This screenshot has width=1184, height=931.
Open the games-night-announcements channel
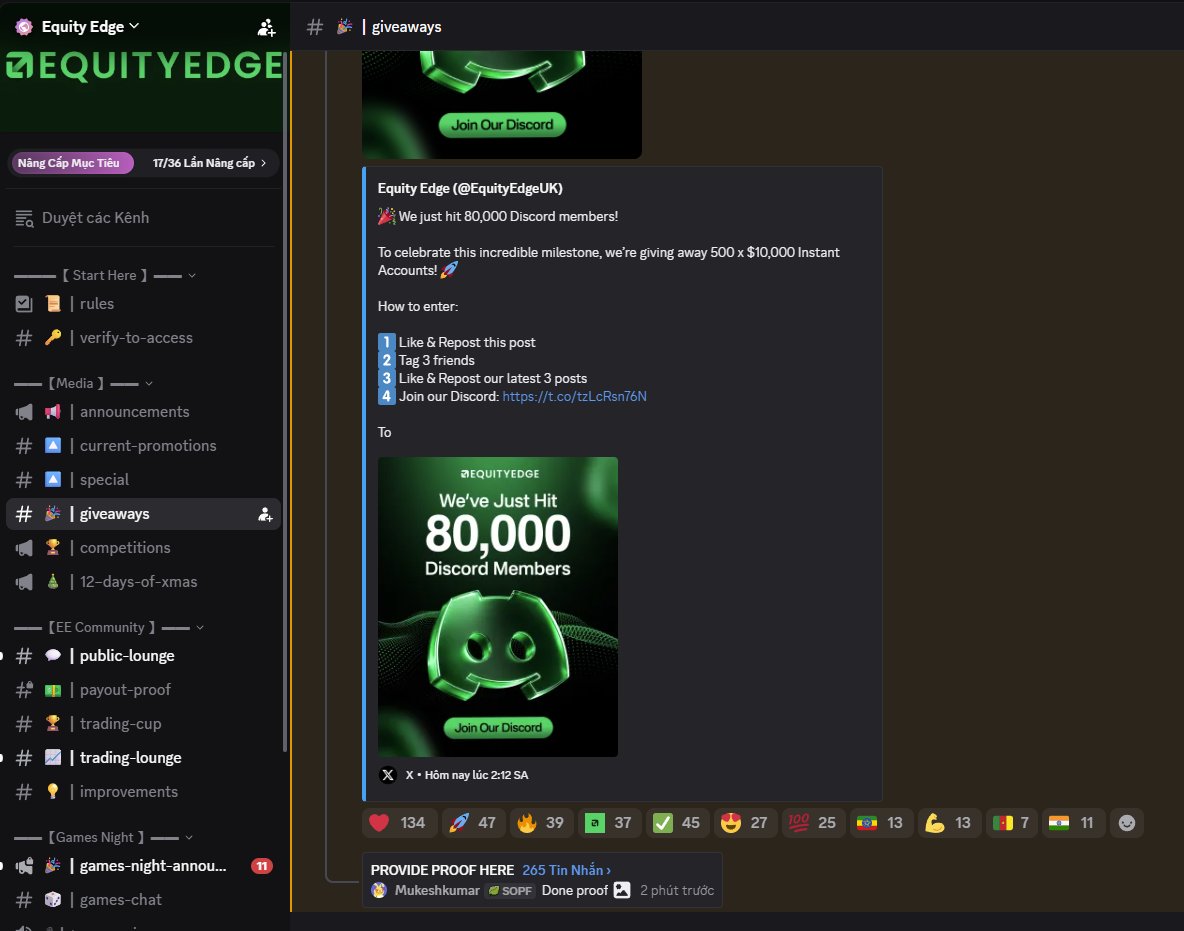(x=143, y=865)
